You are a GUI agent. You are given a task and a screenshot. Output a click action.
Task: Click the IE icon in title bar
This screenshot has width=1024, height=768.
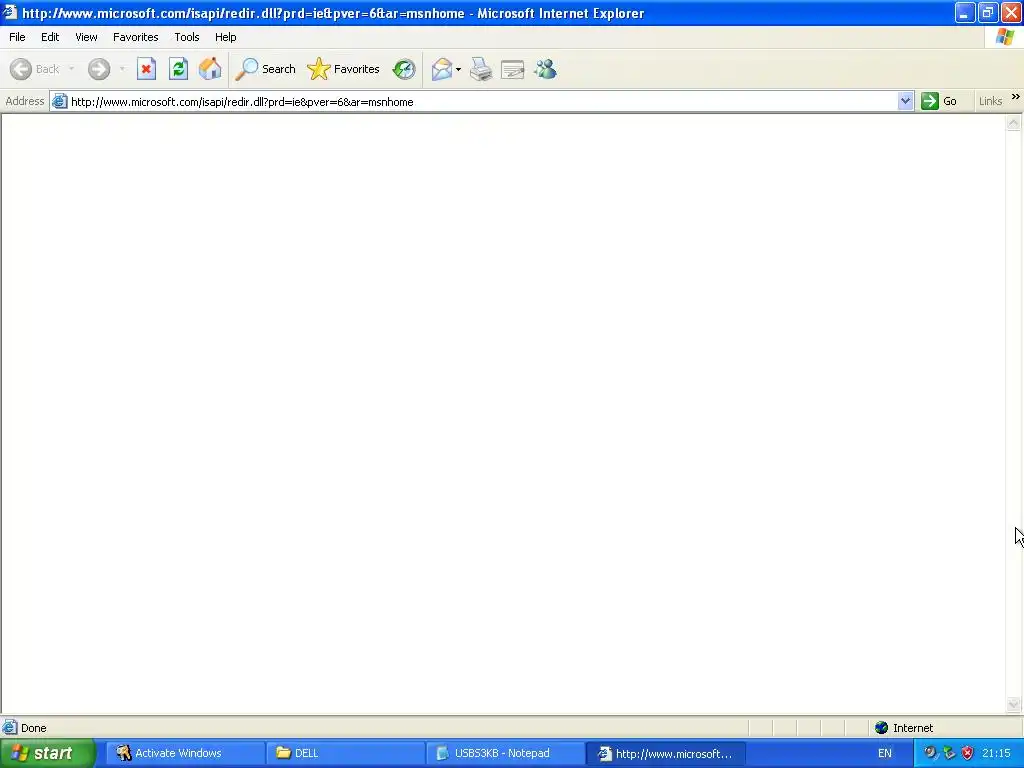pos(9,12)
